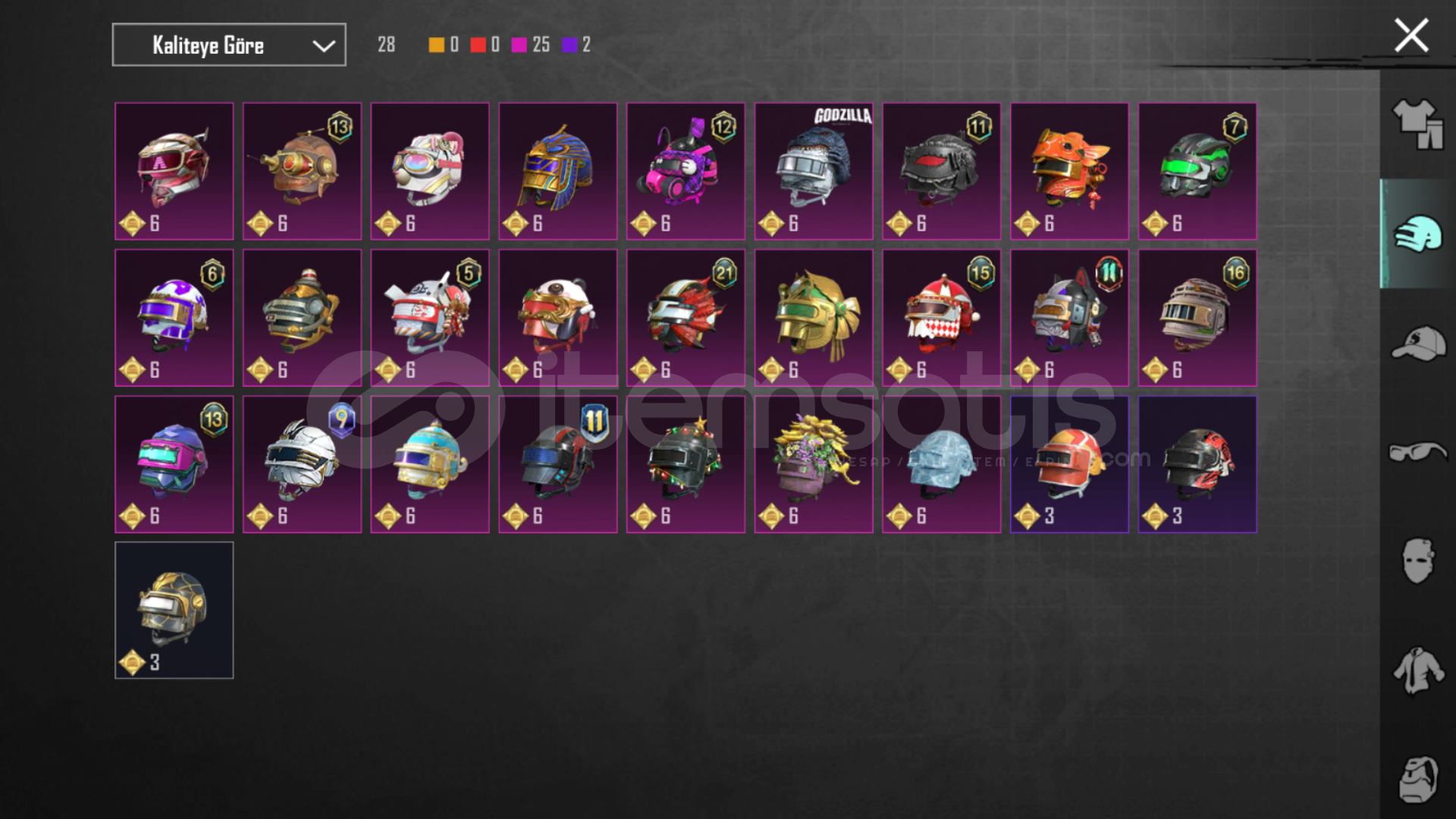The height and width of the screenshot is (819, 1456).
Task: Open the bearded face category icon
Action: coord(1418,780)
